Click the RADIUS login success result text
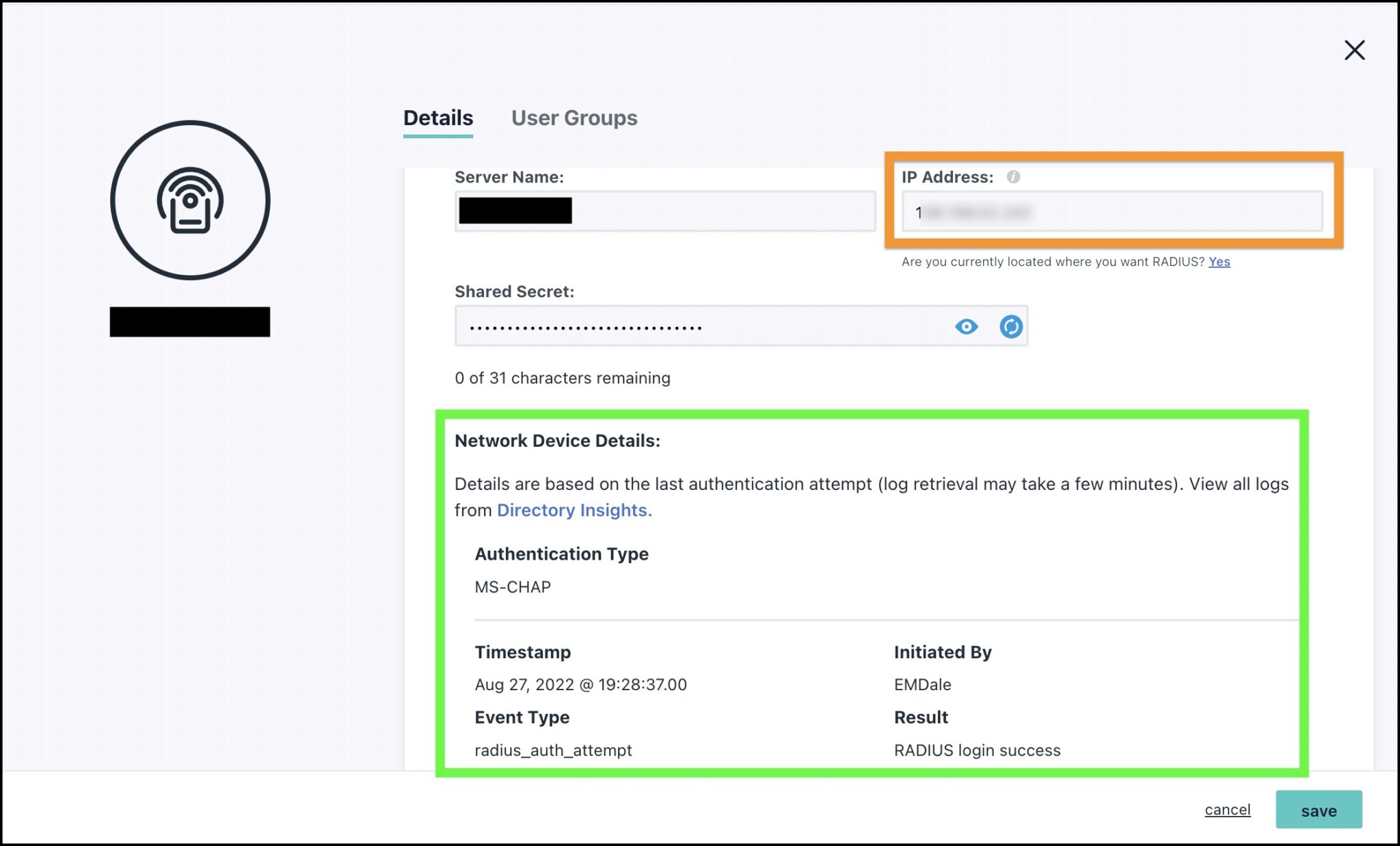 point(977,750)
